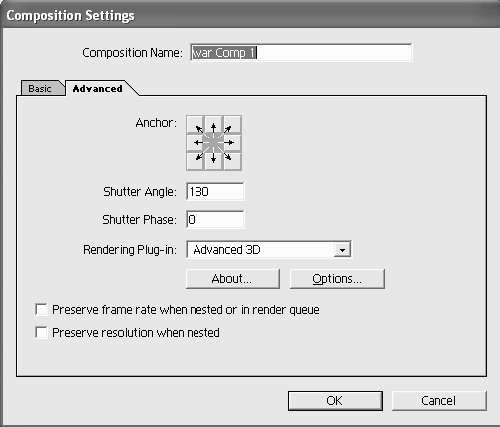The height and width of the screenshot is (427, 500).
Task: Set anchor to center square
Action: click(214, 143)
